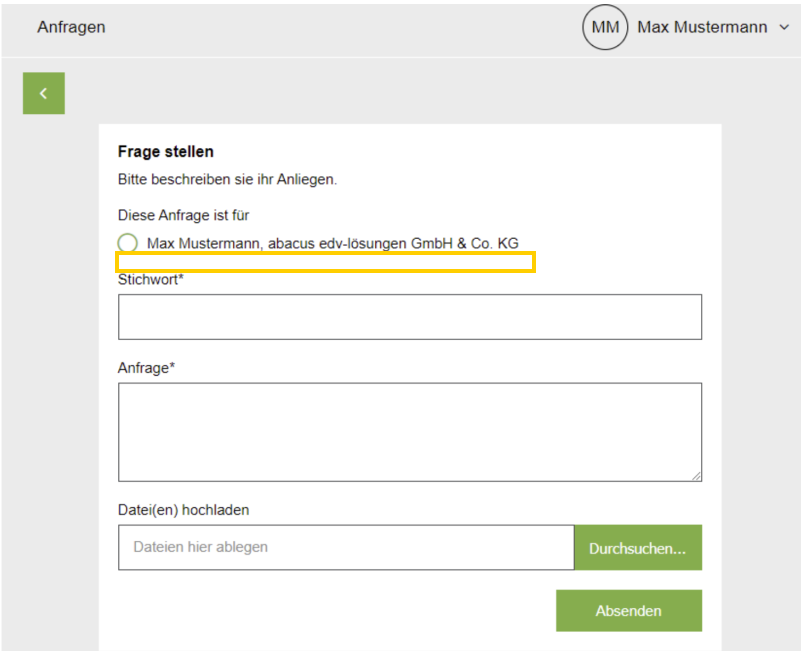Grab the Anfrage textarea resize handle
This screenshot has height=656, width=807.
pos(696,476)
